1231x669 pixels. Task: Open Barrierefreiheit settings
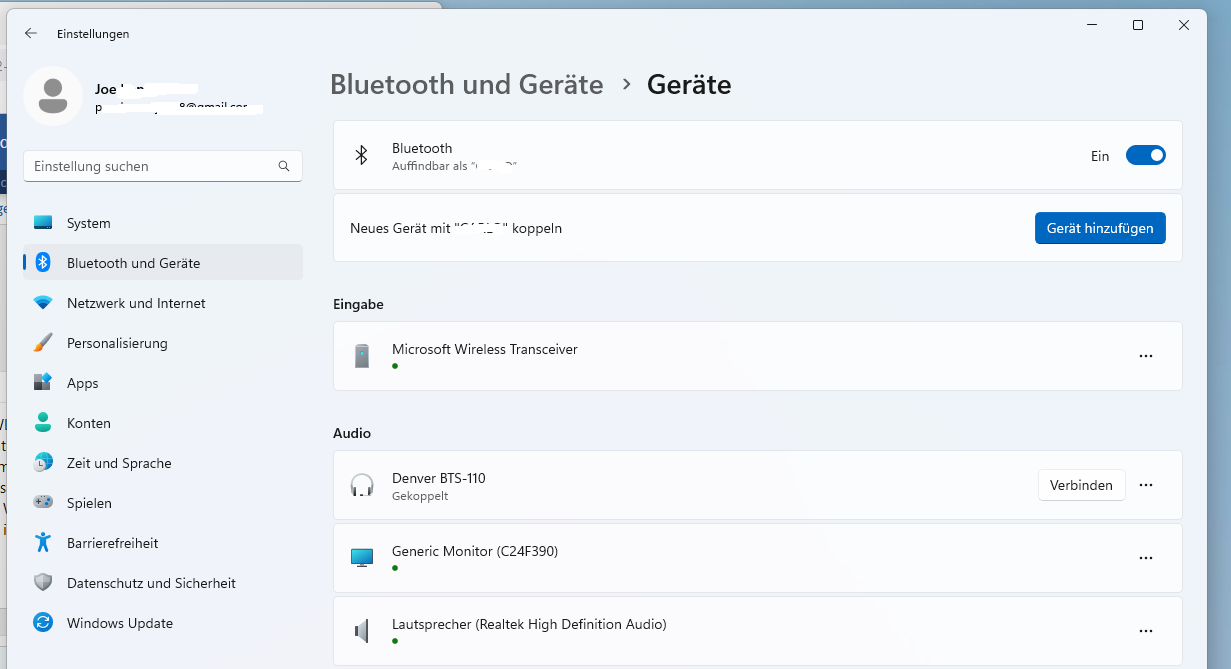coord(163,543)
